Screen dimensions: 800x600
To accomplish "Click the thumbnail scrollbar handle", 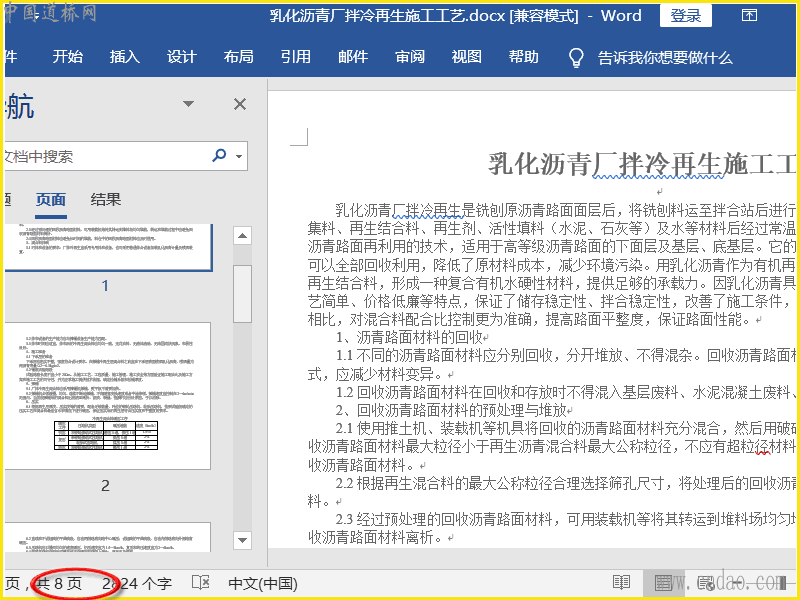I will 242,294.
